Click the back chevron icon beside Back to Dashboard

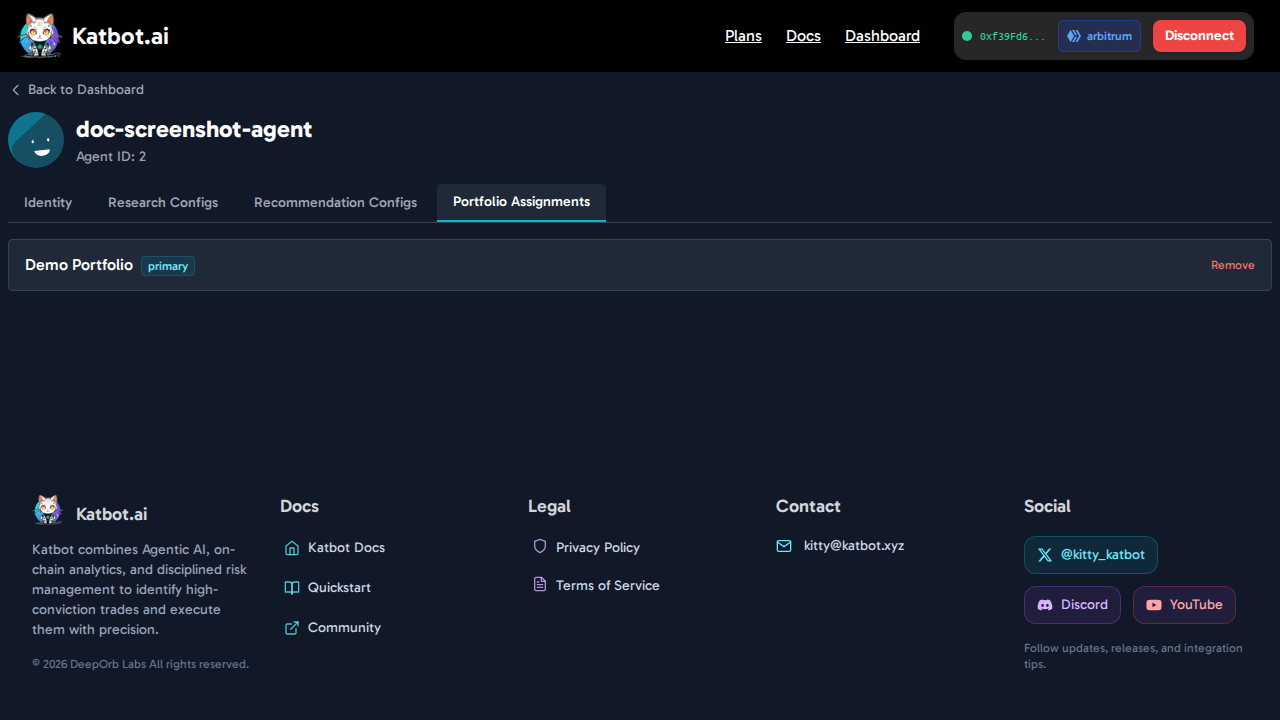tap(15, 90)
